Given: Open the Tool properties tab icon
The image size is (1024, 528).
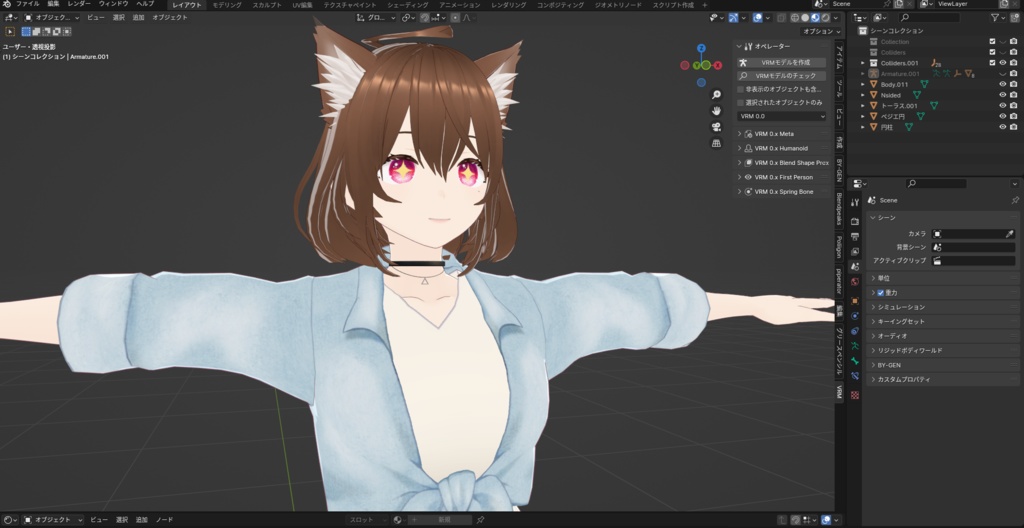Looking at the screenshot, I should (855, 203).
